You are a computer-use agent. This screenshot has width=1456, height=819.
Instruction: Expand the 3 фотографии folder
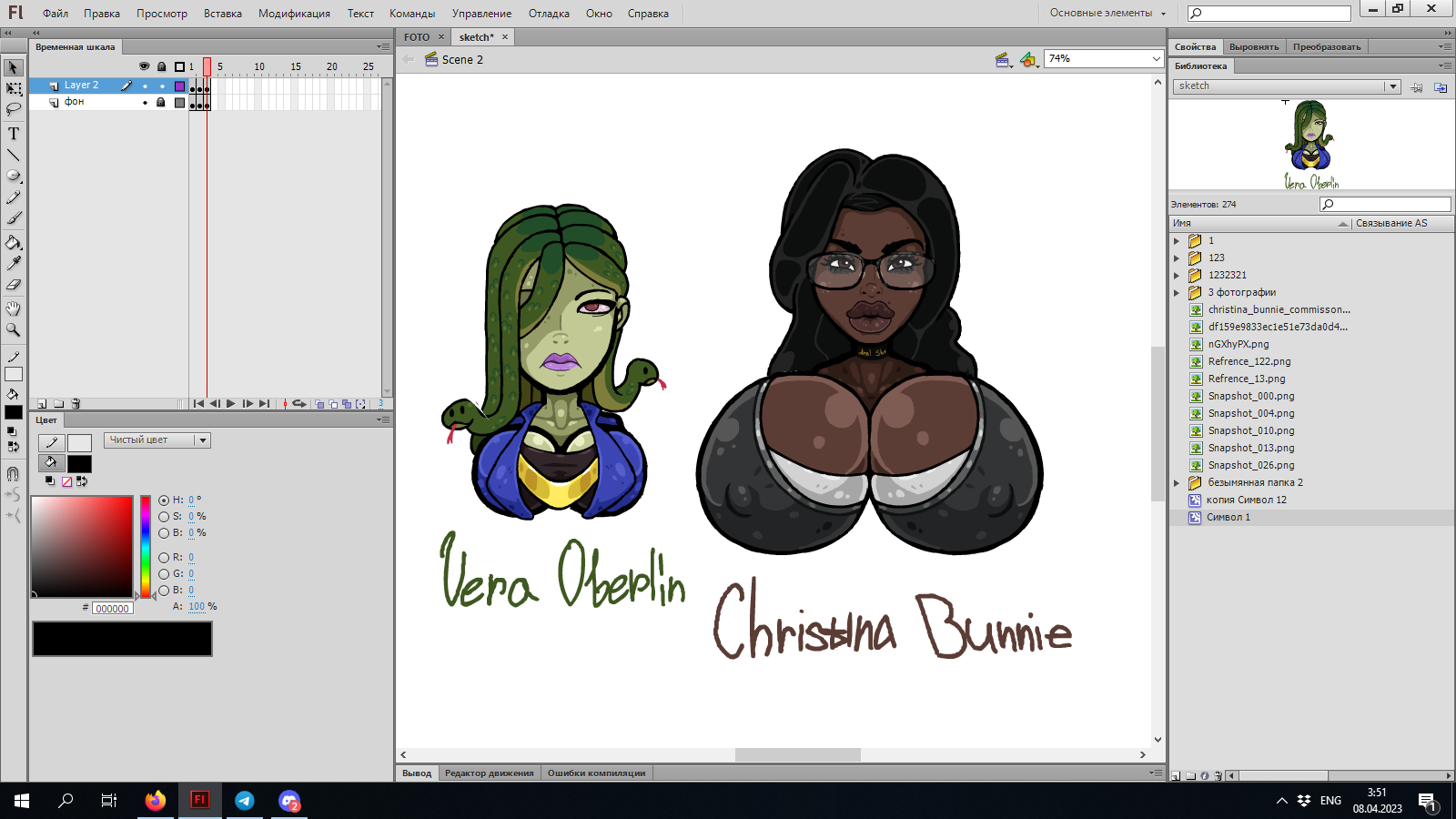tap(1177, 293)
